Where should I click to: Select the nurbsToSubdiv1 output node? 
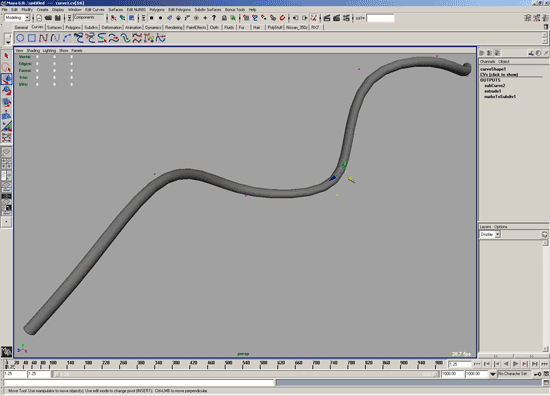pyautogui.click(x=500, y=96)
